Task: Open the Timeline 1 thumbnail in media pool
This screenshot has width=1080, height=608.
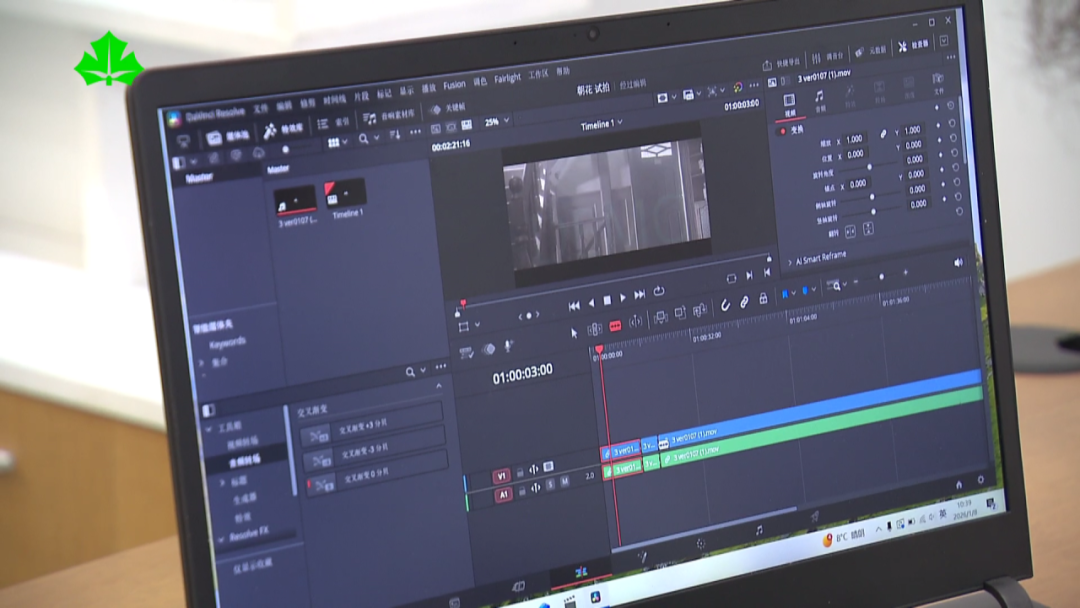Action: pyautogui.click(x=345, y=193)
